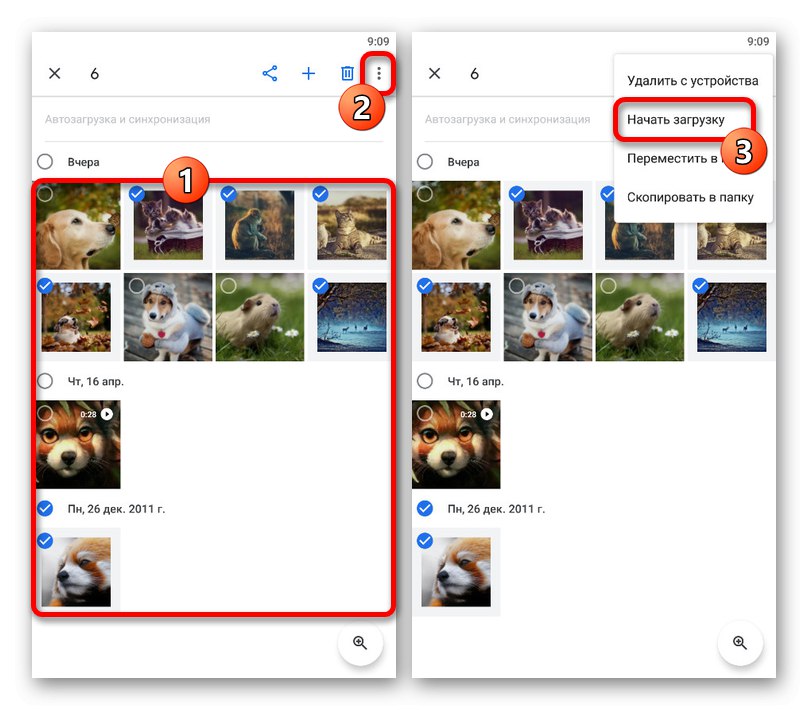The image size is (808, 710).
Task: Close the selection with the X icon
Action: tap(54, 73)
